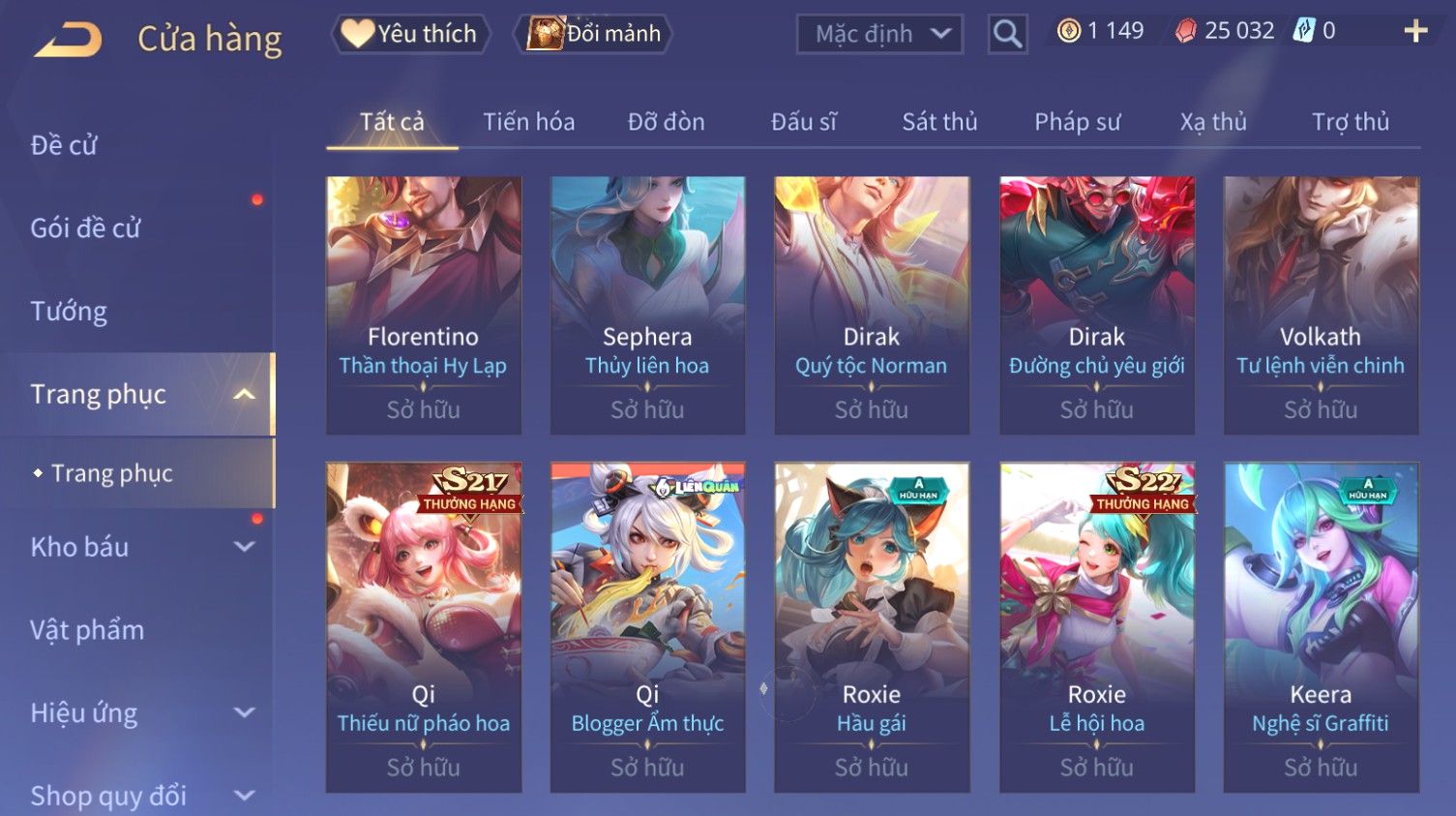Select the Florentino Thần thoại Hy Lạp skin

[424, 305]
